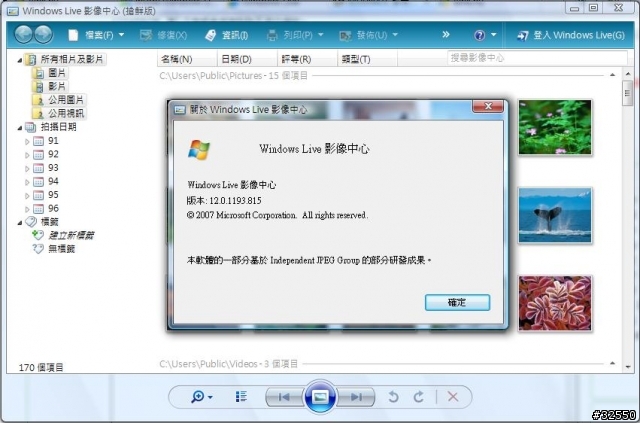640x423 pixels.
Task: Click the vertical scrollbar thumb
Action: [628, 93]
